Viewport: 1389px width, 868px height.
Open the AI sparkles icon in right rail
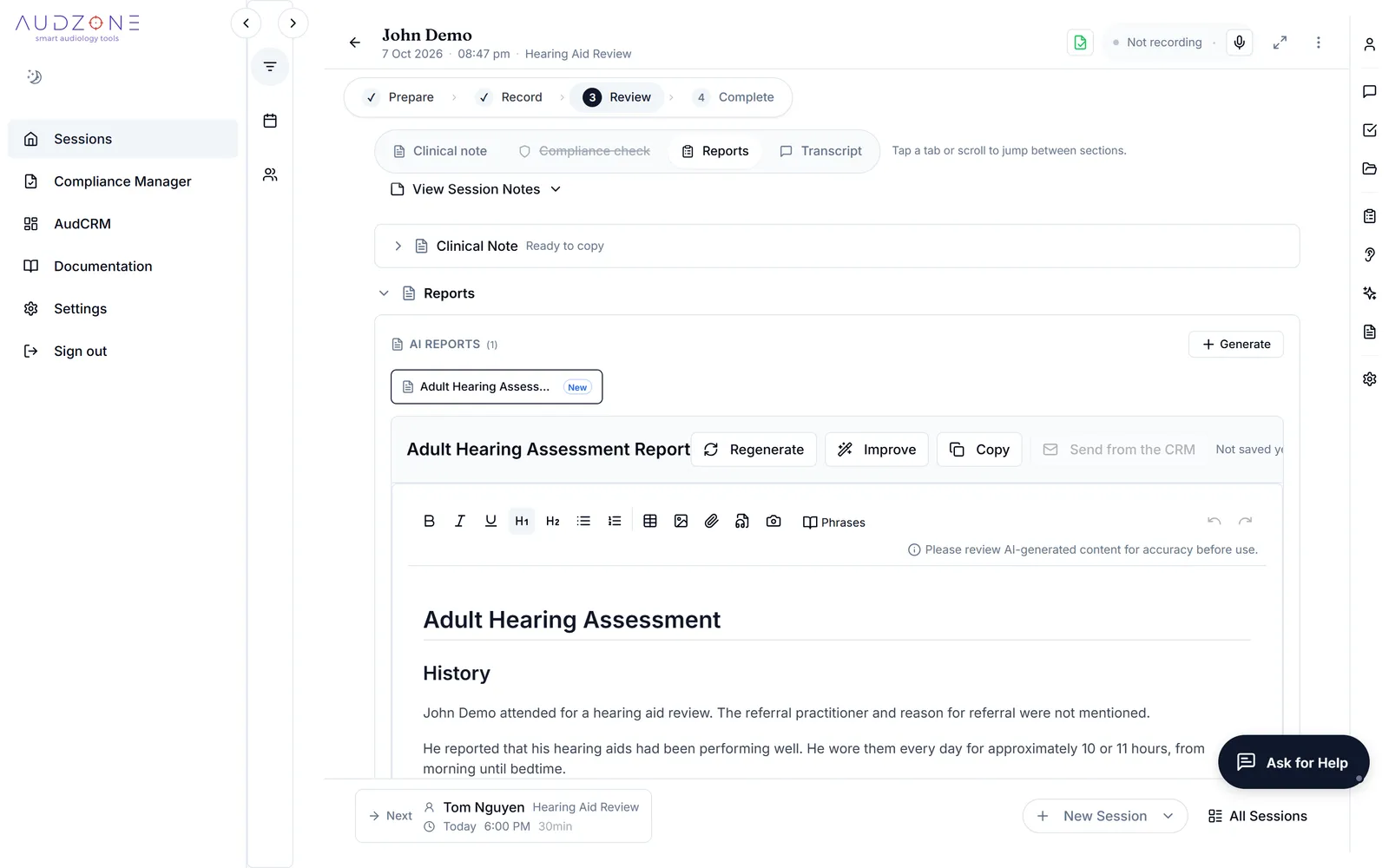1370,293
